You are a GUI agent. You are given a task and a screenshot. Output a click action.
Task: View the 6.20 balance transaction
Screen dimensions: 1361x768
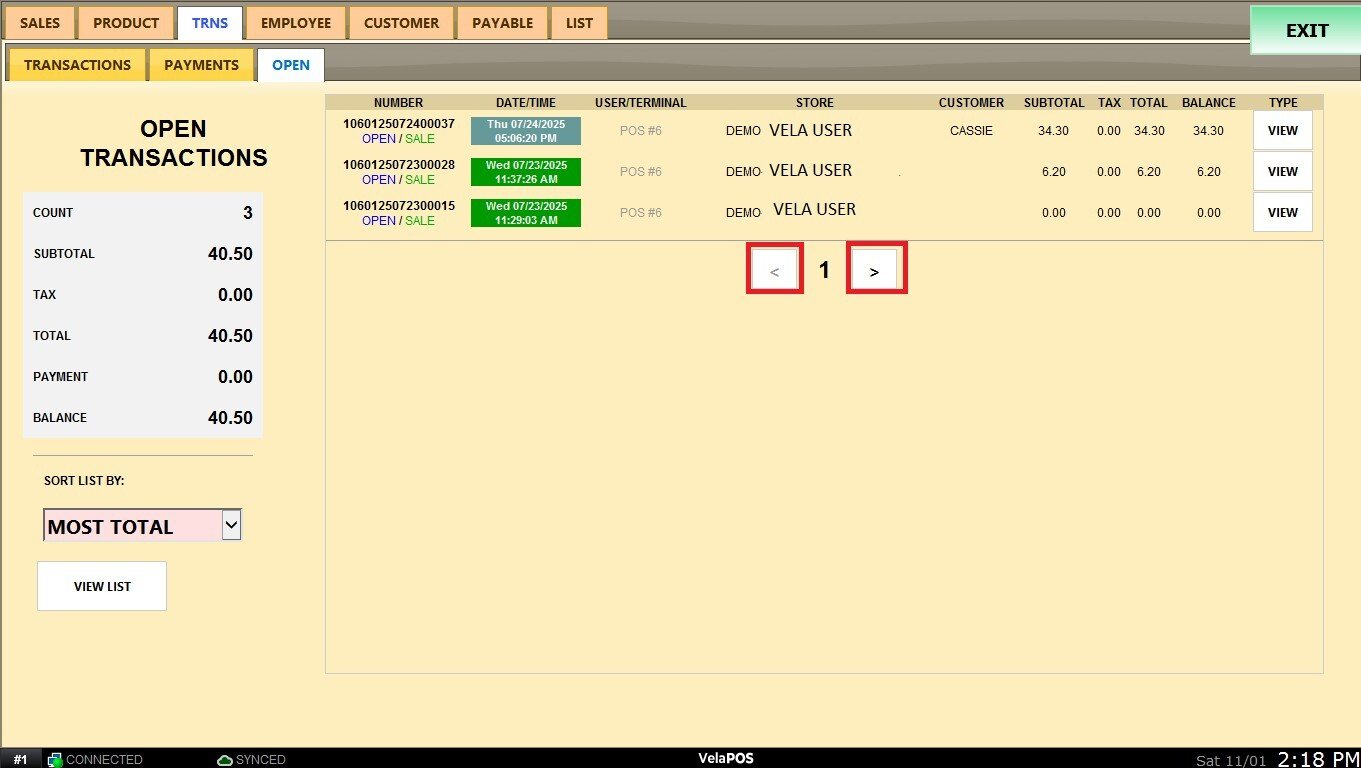[1282, 172]
